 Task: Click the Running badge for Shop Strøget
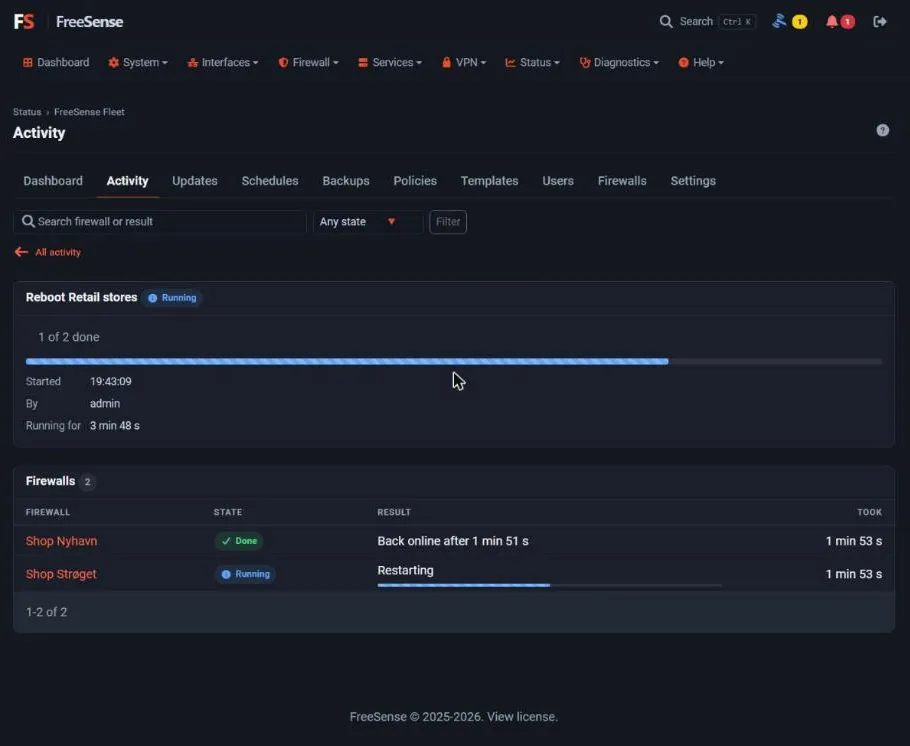245,574
